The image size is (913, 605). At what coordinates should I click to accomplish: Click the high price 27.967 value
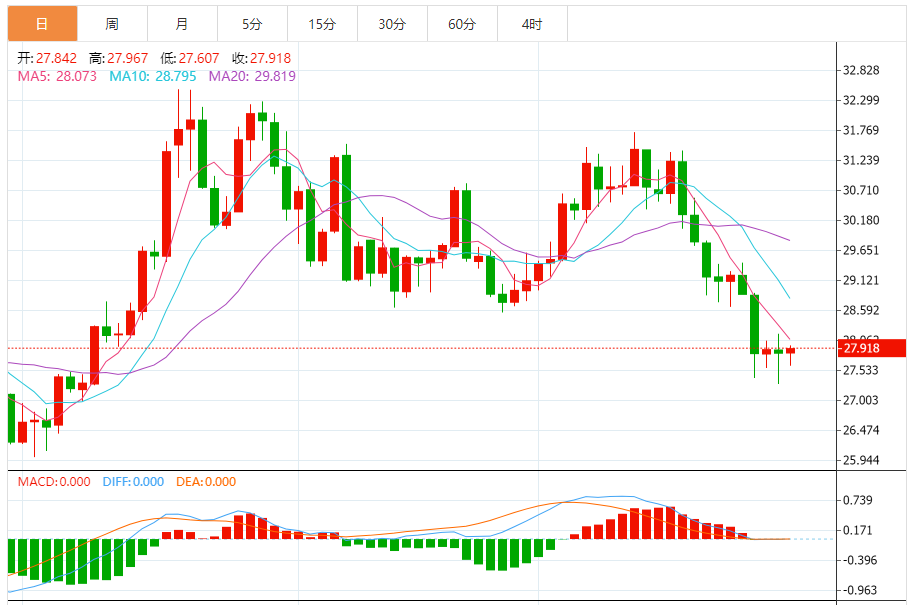(128, 58)
